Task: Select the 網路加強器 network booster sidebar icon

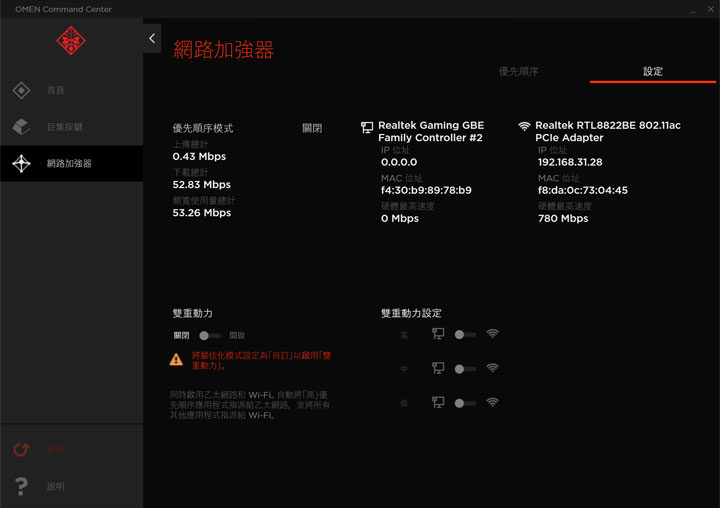Action: click(x=22, y=164)
